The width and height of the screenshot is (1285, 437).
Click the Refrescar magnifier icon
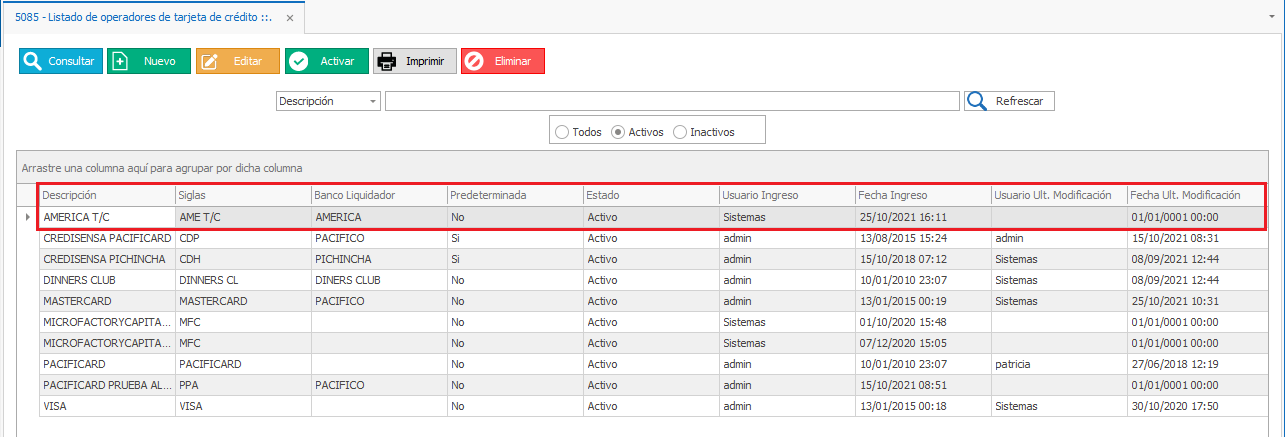(977, 101)
